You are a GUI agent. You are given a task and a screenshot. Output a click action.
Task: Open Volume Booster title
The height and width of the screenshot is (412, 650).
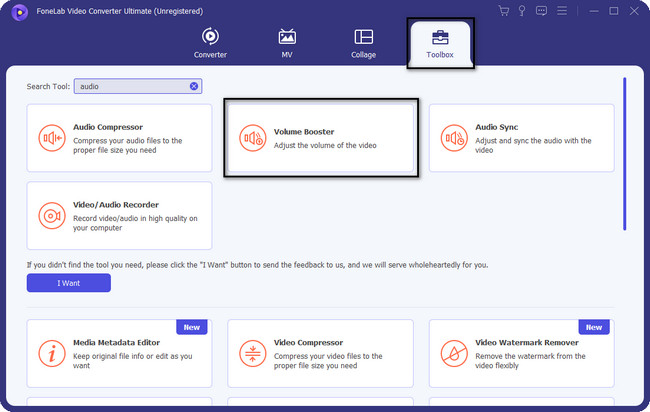(304, 132)
